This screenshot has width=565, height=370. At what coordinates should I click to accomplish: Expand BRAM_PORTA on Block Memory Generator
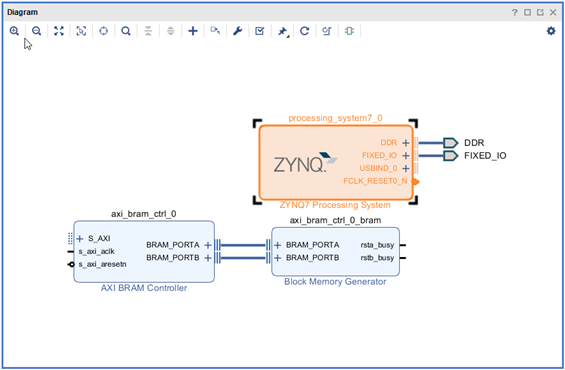coord(277,245)
